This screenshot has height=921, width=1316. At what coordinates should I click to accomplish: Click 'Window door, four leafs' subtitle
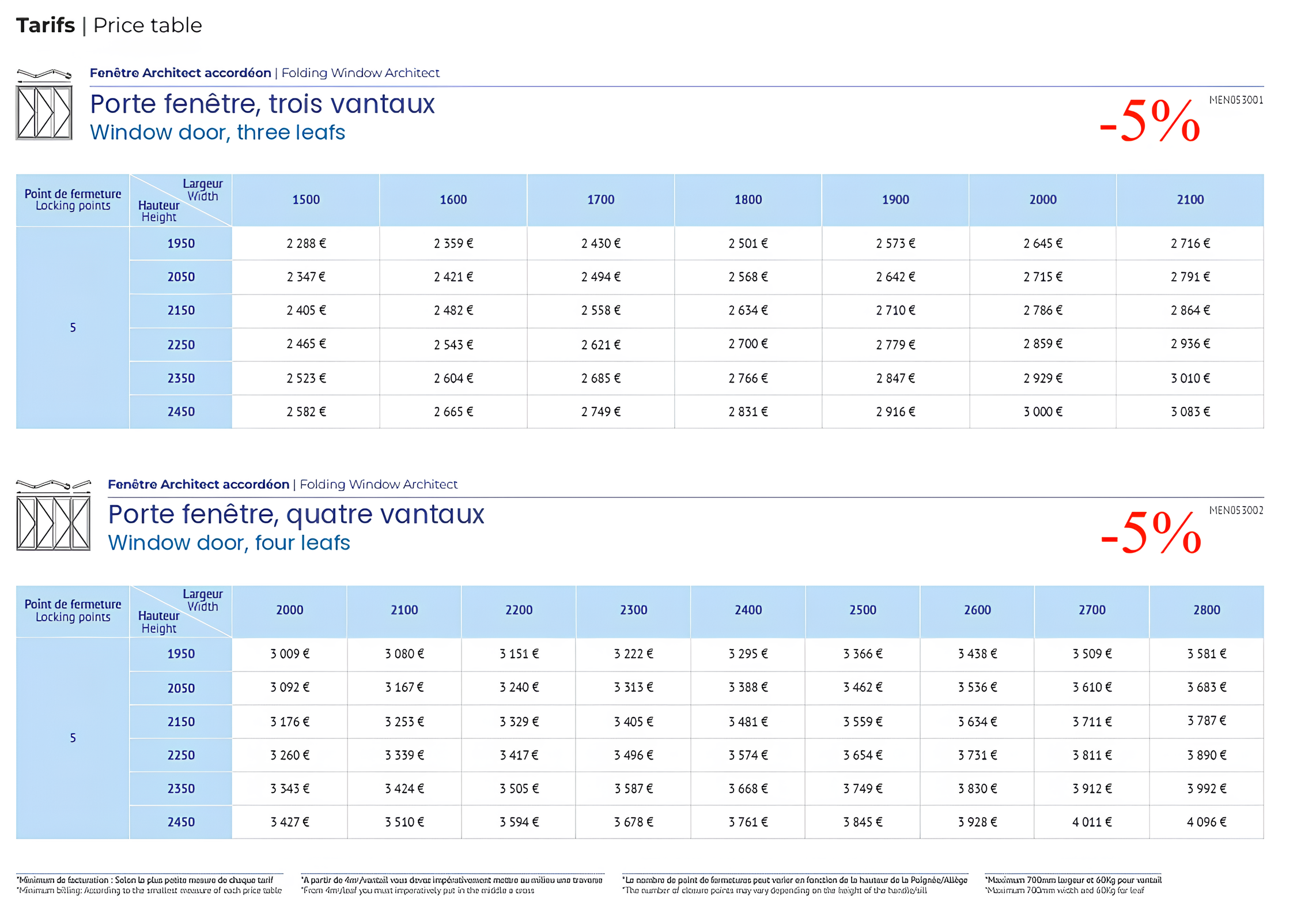click(x=229, y=543)
